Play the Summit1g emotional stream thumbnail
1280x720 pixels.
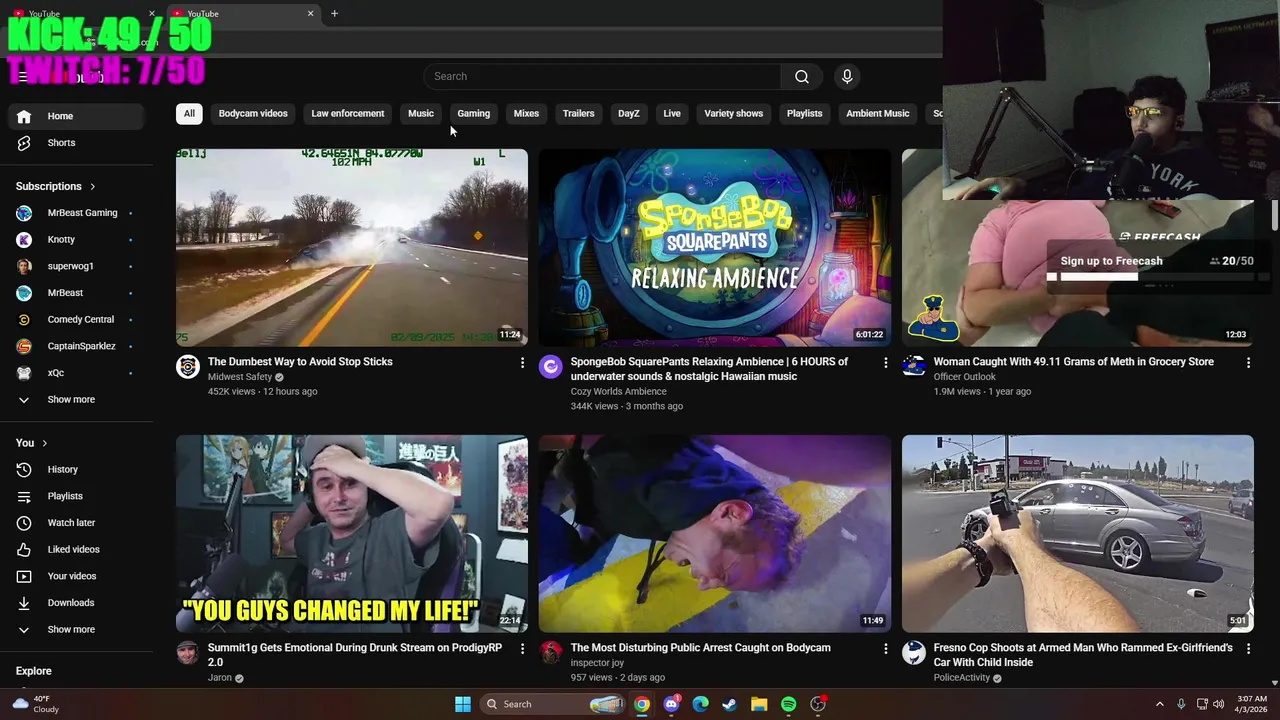(352, 533)
